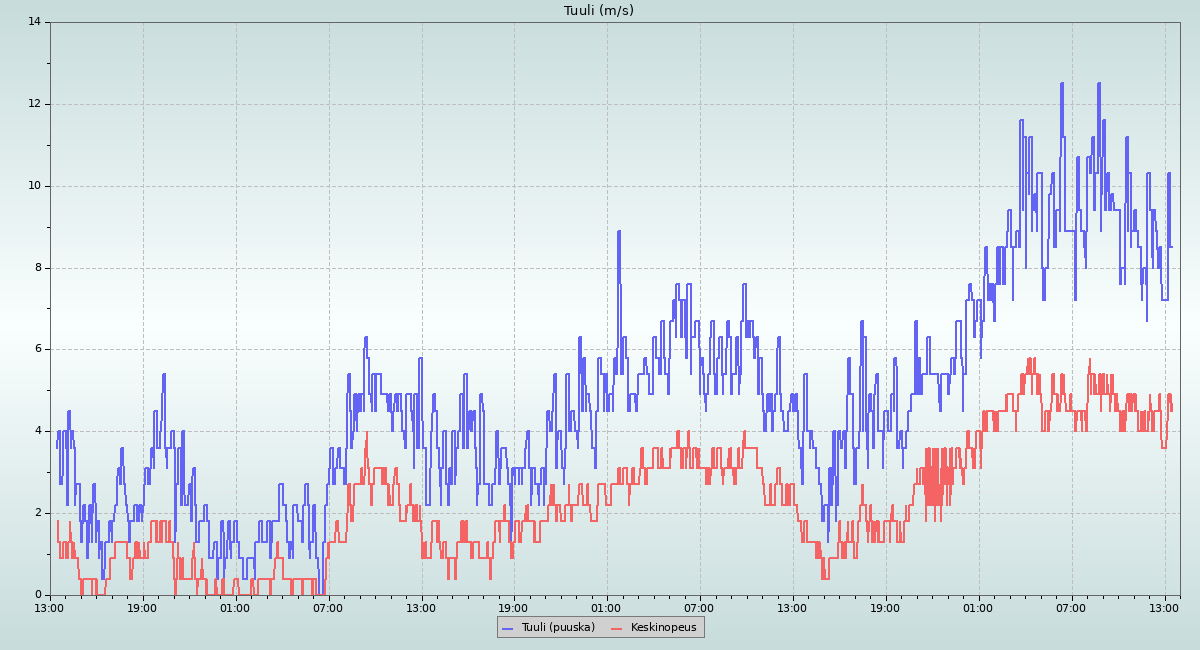Click the 4 tick label on y-axis

pos(37,431)
